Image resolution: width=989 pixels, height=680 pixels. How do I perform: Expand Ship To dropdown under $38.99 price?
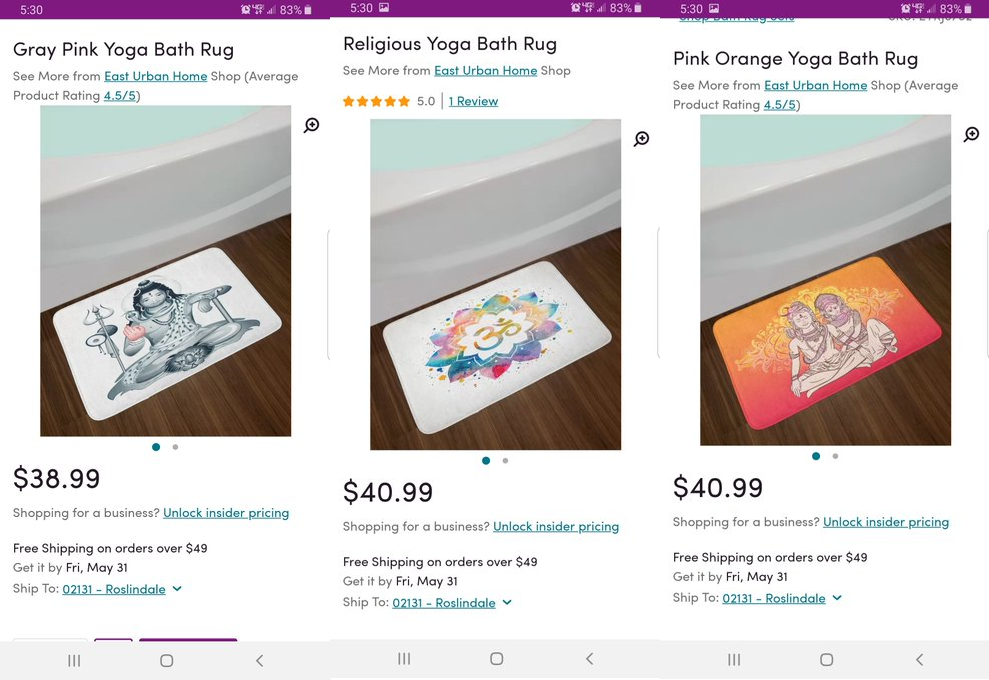177,589
